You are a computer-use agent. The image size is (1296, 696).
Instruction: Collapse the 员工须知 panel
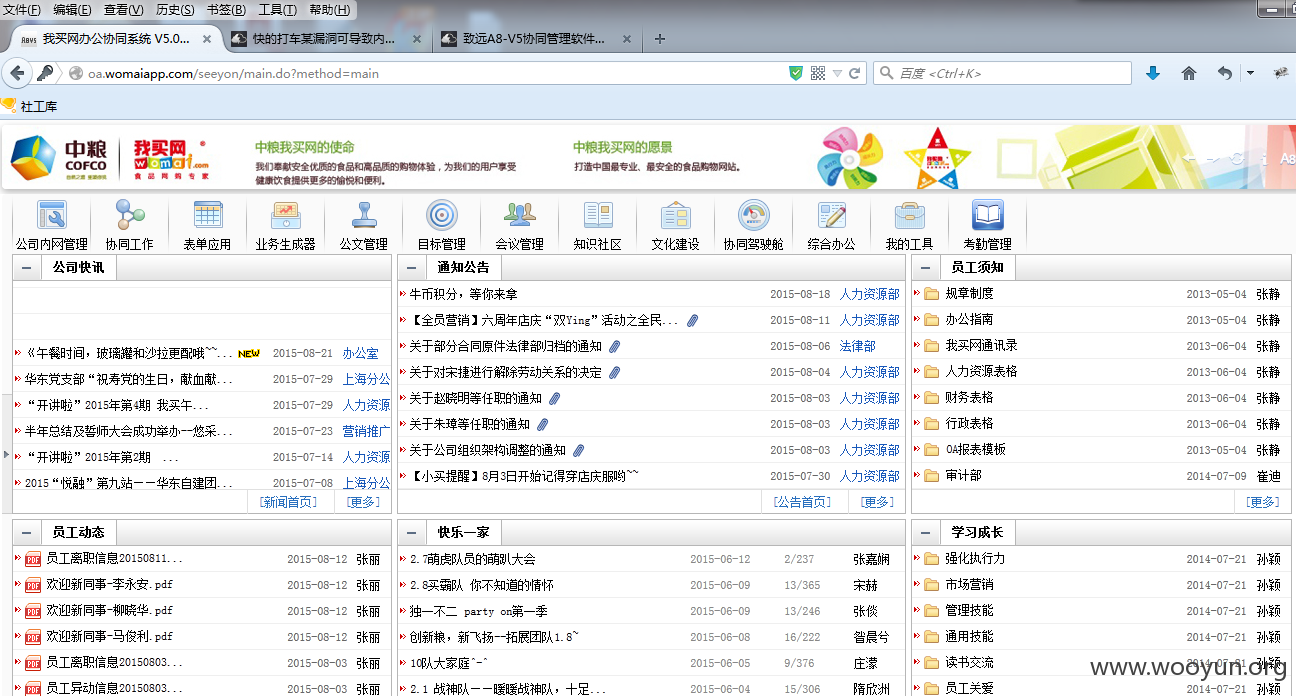coord(926,268)
